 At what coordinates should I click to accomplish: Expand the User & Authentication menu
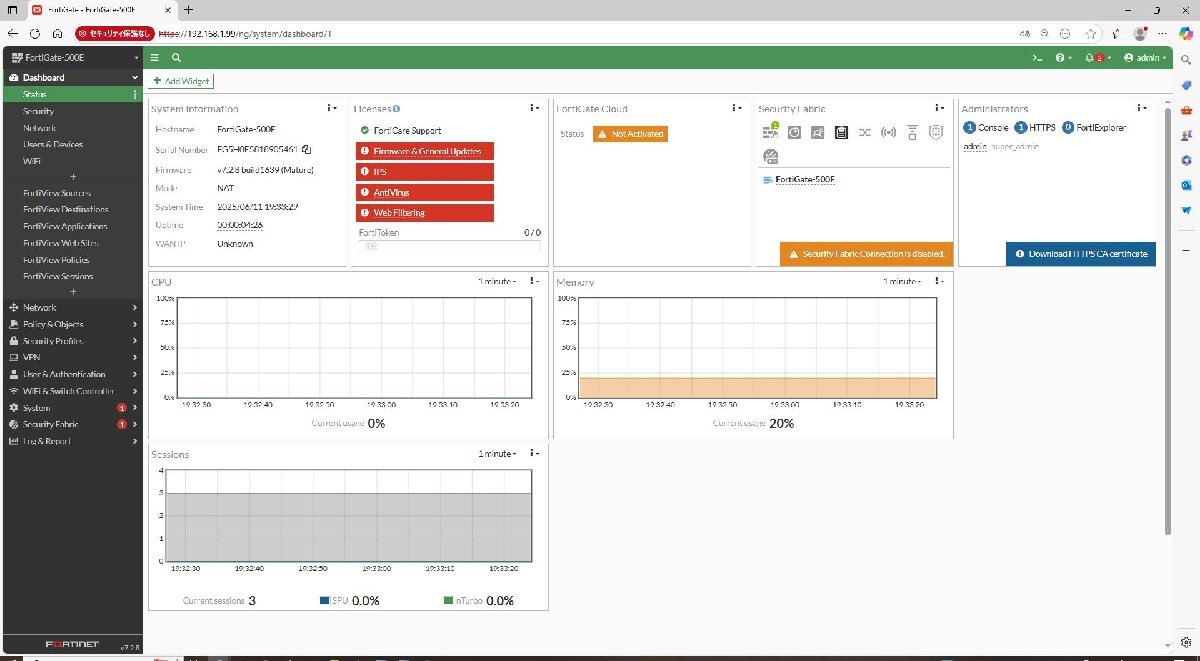coord(72,374)
